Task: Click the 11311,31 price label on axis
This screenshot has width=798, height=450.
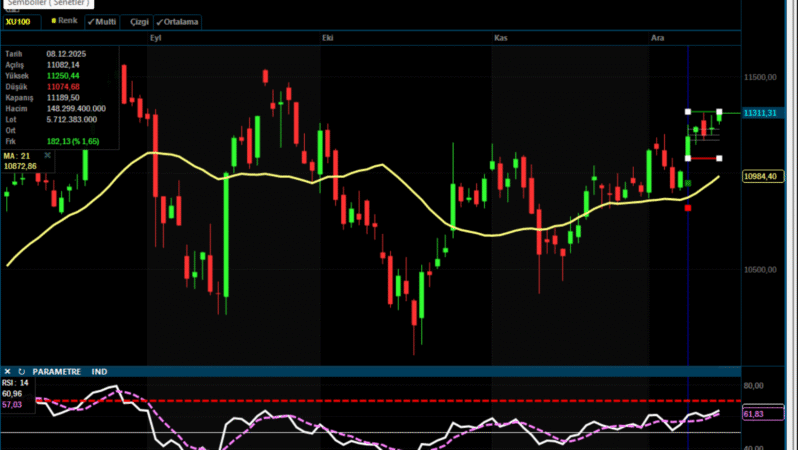Action: pyautogui.click(x=761, y=114)
